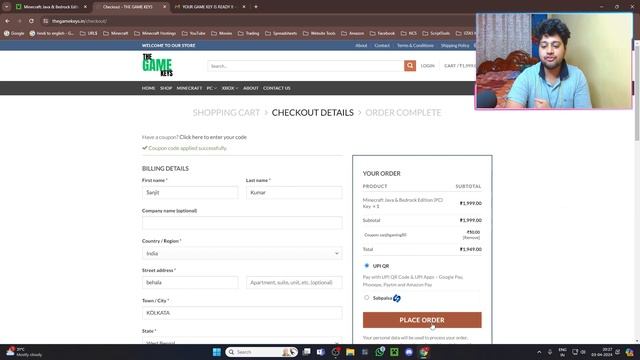
Task: Open File Explorer from taskbar
Action: (350, 352)
